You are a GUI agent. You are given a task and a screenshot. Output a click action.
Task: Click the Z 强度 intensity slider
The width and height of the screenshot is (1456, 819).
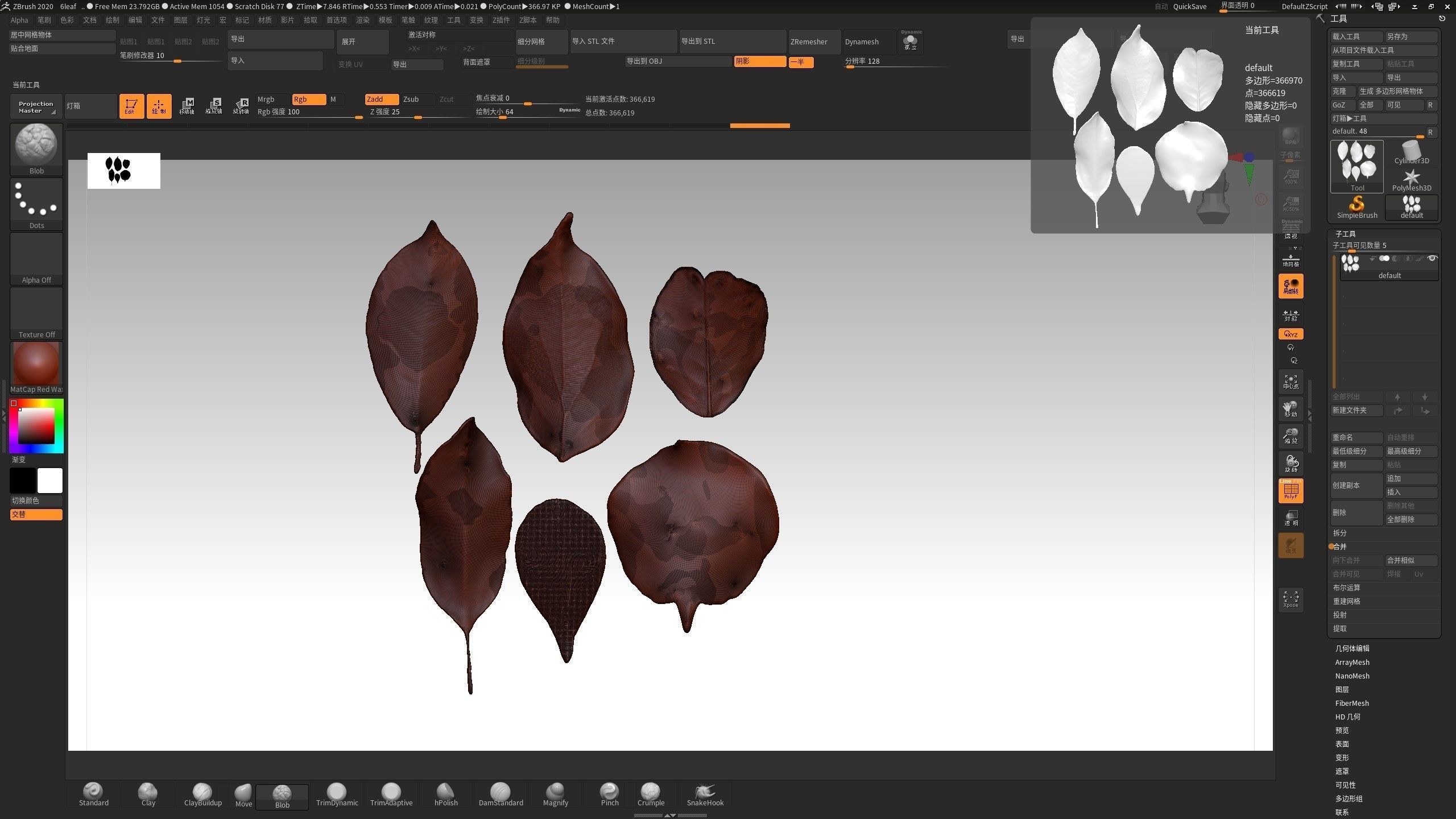pos(420,112)
